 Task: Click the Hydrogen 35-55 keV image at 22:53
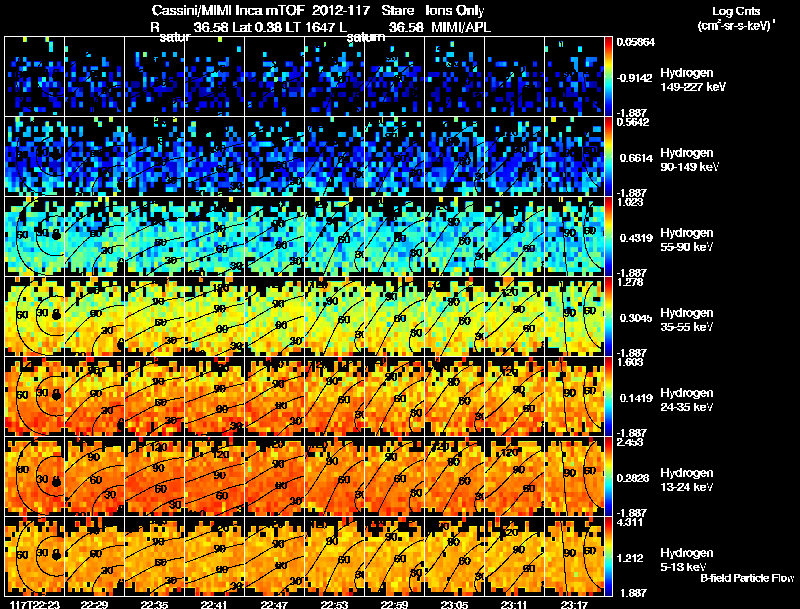point(334,316)
